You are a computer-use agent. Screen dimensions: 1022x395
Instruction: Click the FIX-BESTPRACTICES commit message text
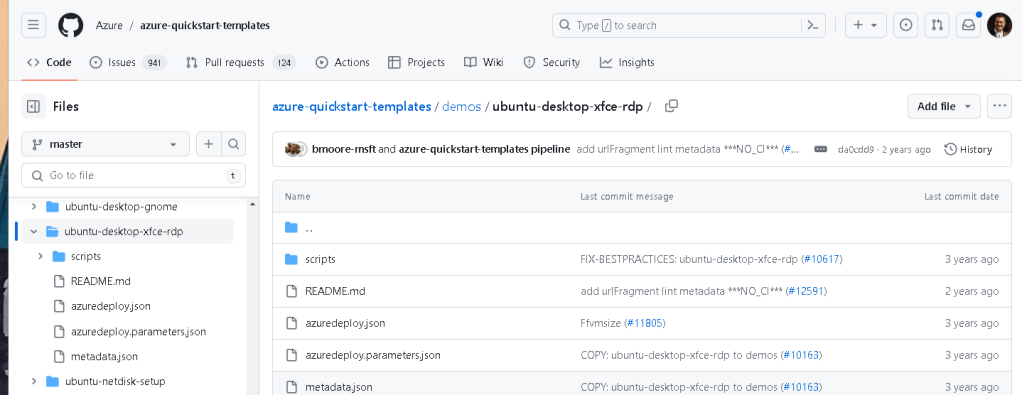click(689, 259)
